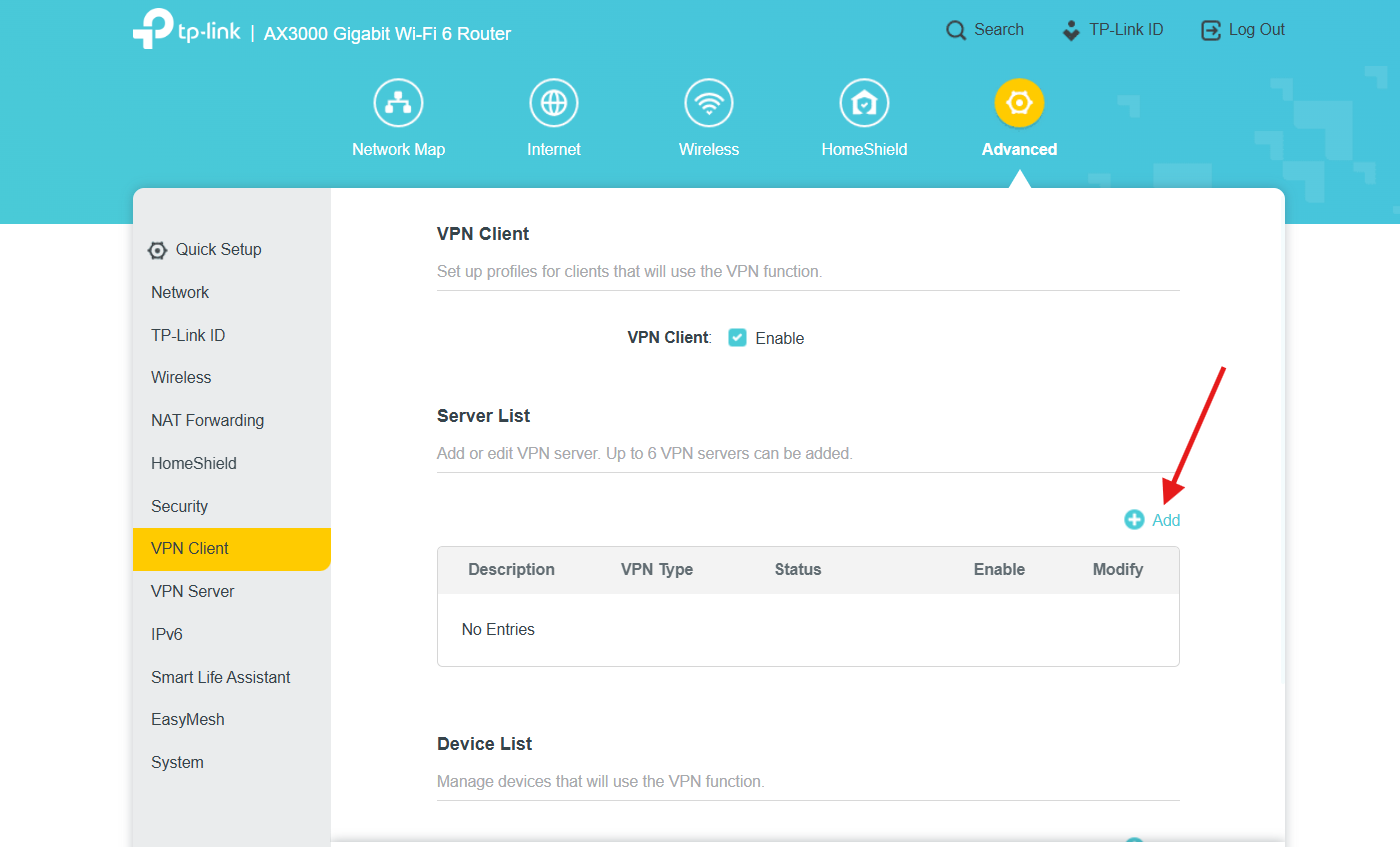Uncheck the VPN Client Enable checkbox
1400x847 pixels.
(x=737, y=338)
